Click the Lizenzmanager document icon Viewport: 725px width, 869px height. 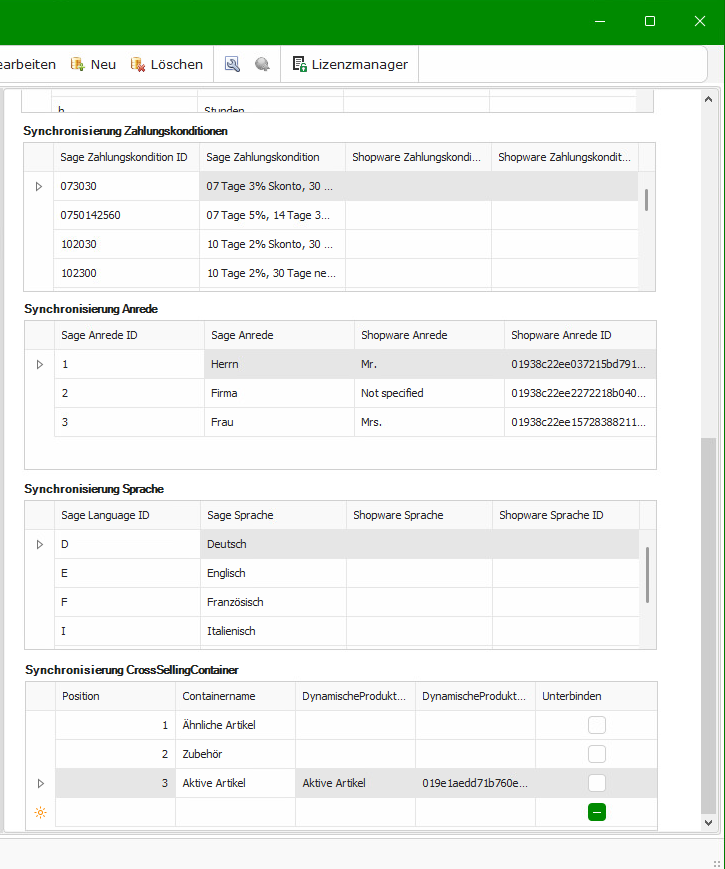[x=299, y=64]
